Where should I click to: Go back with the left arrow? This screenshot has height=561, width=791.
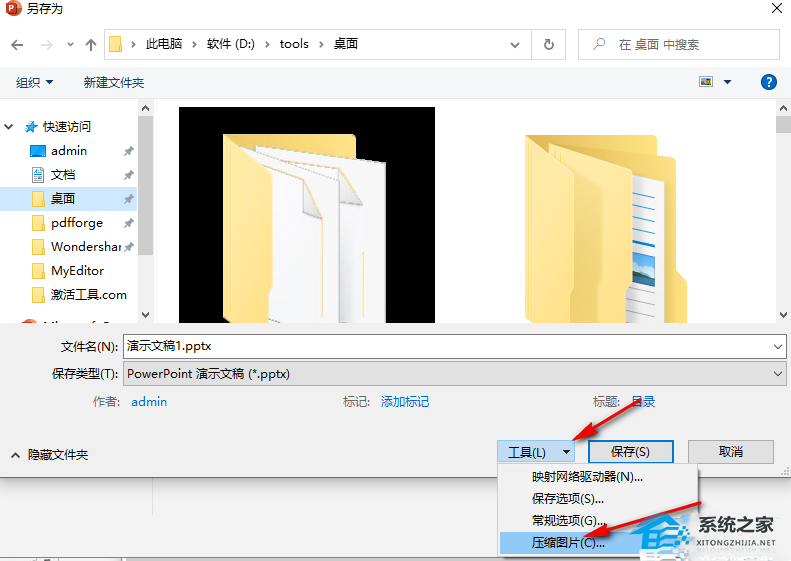tap(17, 45)
